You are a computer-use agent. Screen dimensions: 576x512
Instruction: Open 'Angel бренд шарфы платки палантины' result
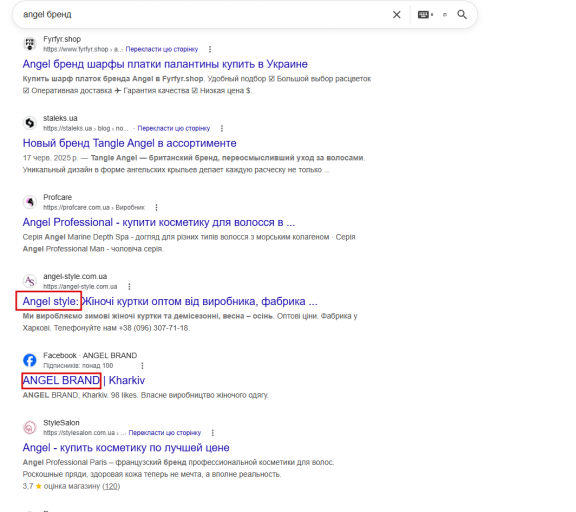[165, 64]
